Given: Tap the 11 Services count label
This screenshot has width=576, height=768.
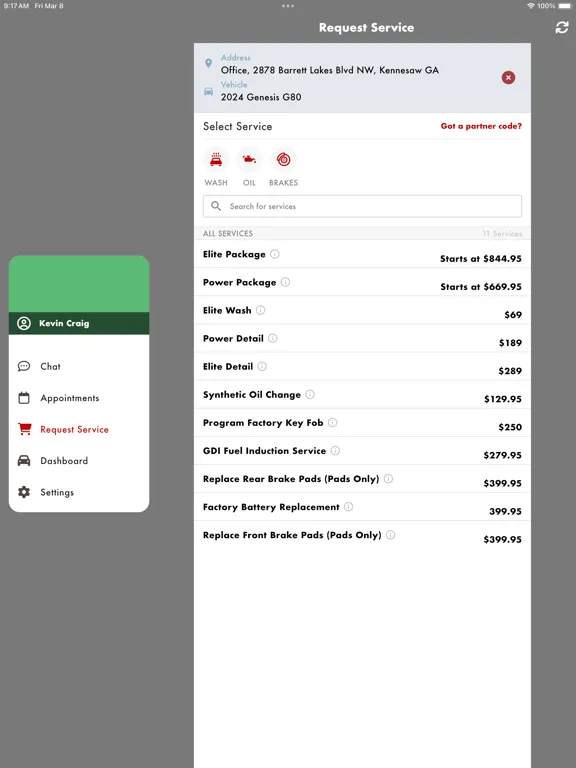Looking at the screenshot, I should coord(502,234).
